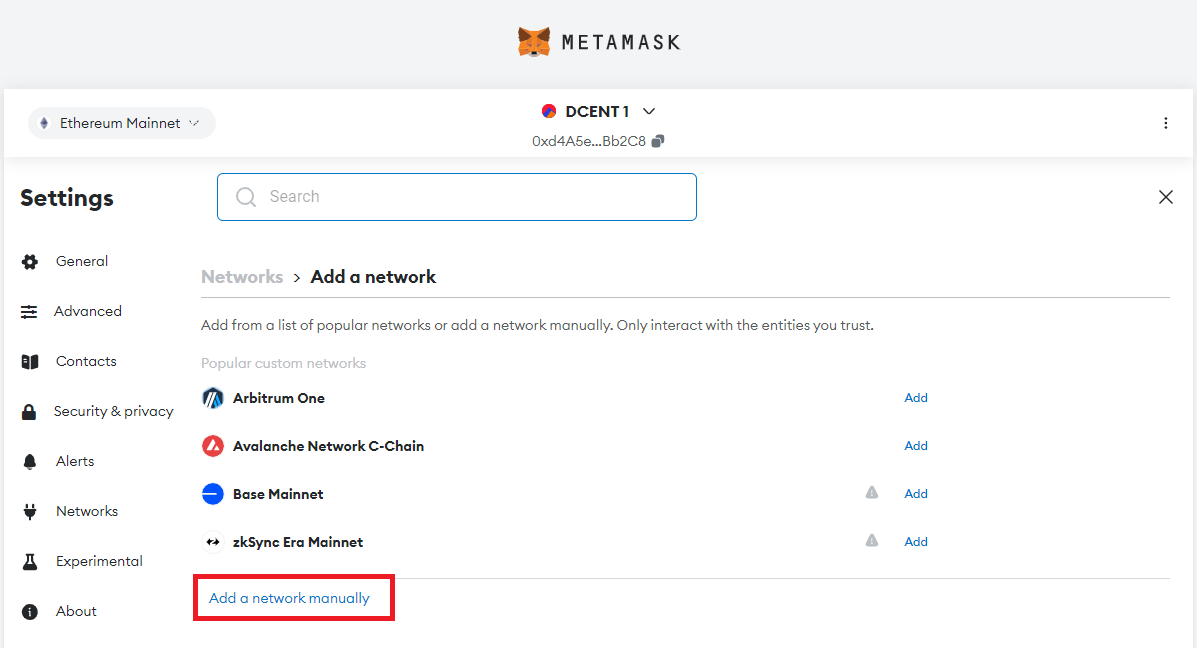Open Alerts settings
The image size is (1197, 648).
coord(75,461)
